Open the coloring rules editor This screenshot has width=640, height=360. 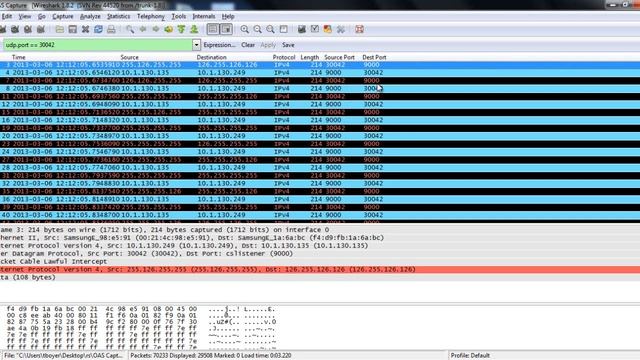pyautogui.click(x=327, y=29)
